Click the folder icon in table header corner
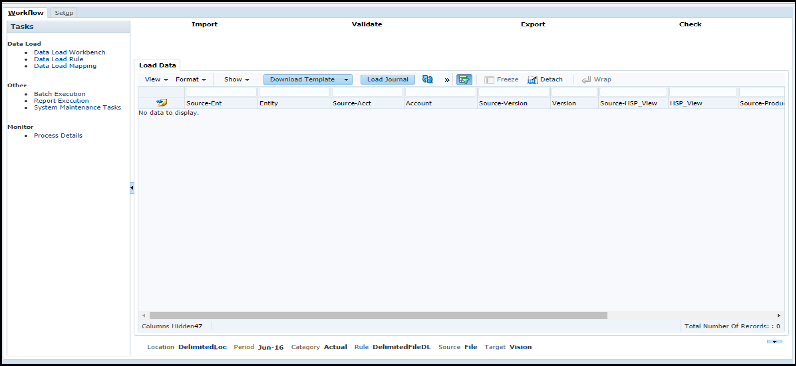796x366 pixels. click(x=161, y=103)
